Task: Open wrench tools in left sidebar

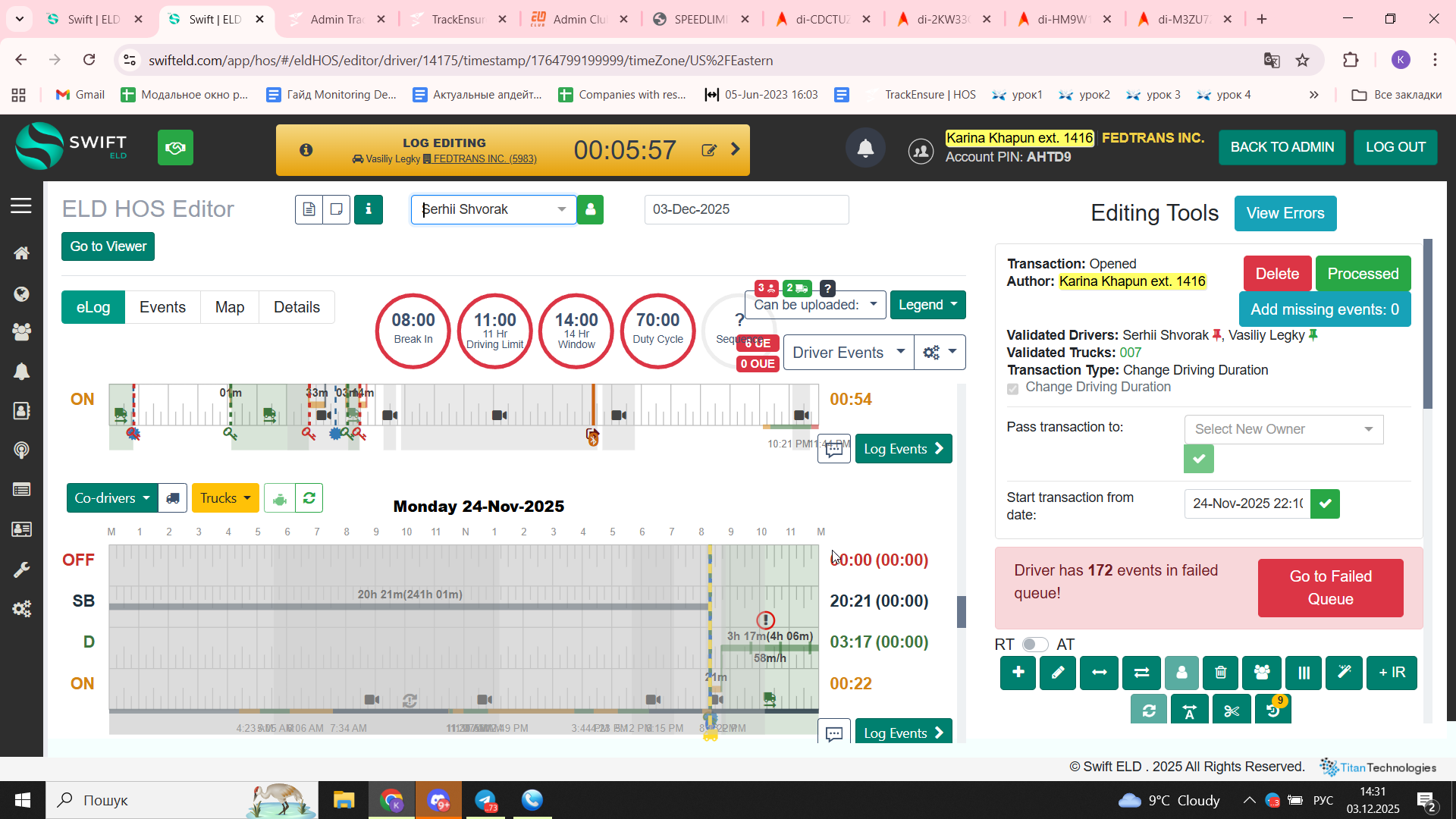Action: coord(21,570)
